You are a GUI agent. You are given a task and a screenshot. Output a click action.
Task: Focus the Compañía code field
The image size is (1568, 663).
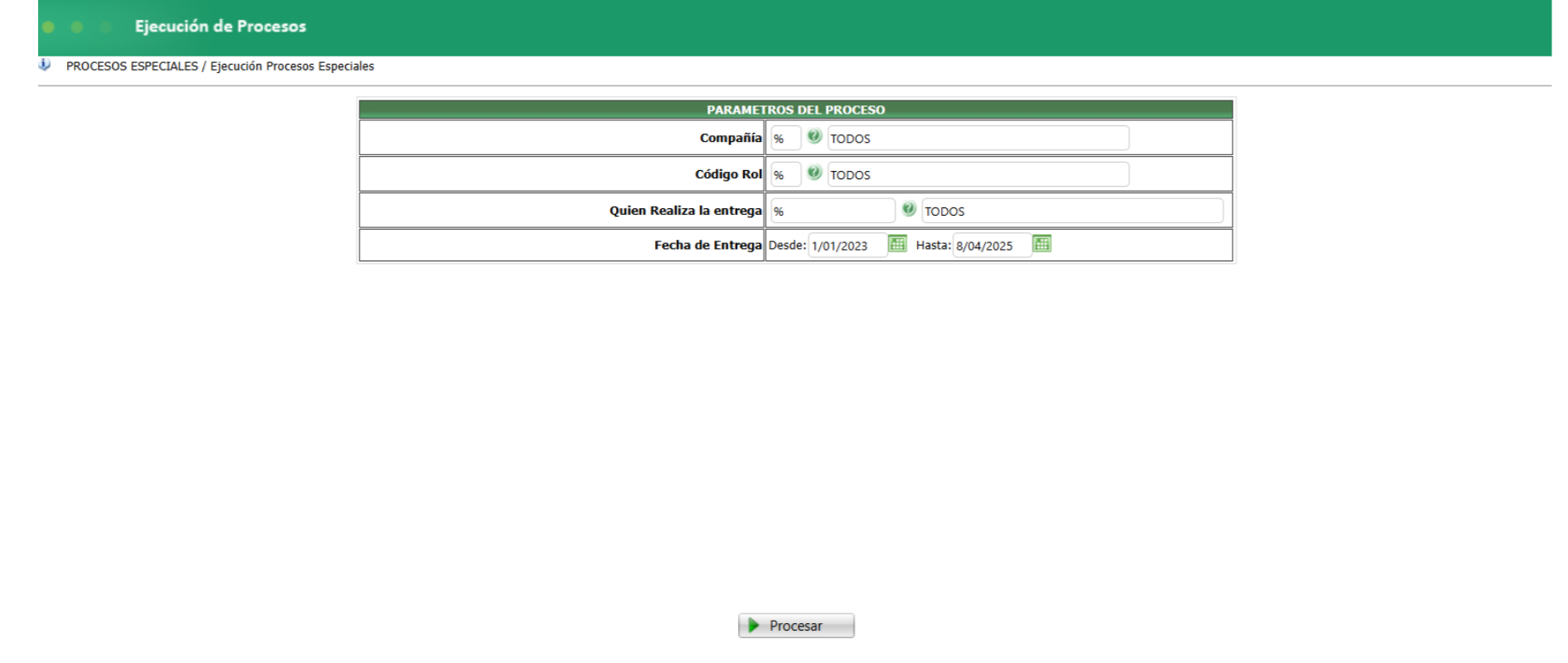tap(785, 139)
